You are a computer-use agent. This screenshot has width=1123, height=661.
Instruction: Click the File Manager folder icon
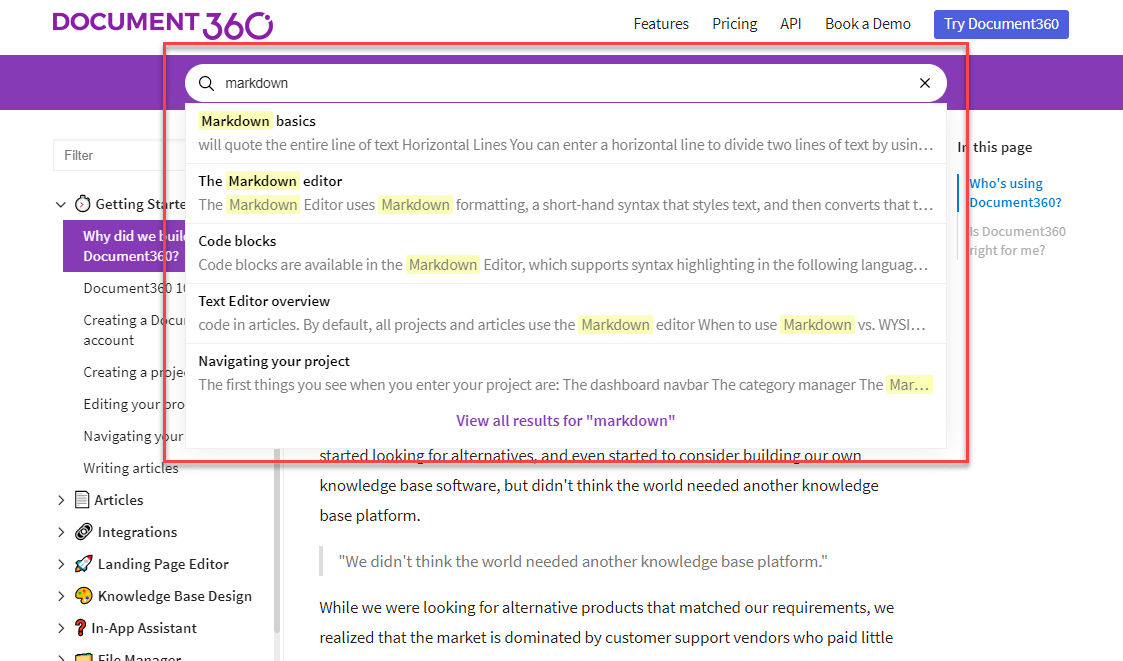(83, 657)
